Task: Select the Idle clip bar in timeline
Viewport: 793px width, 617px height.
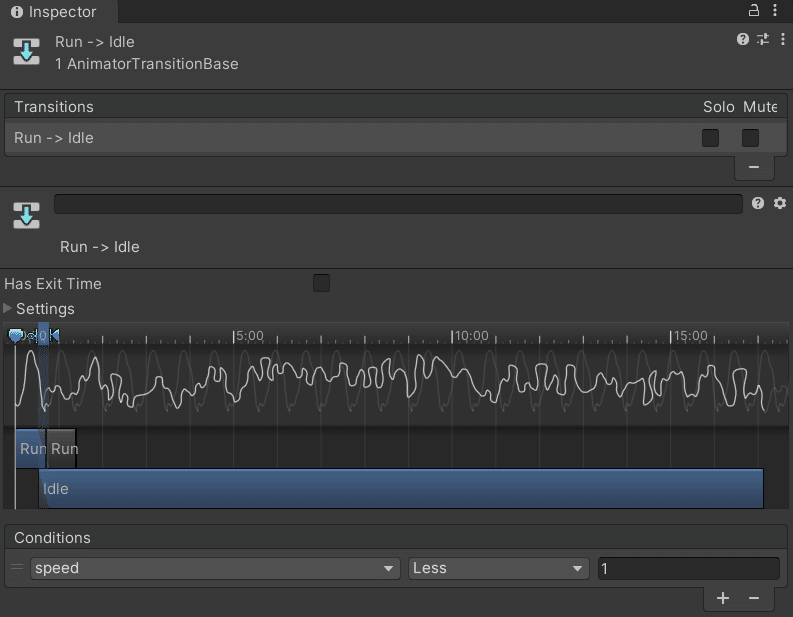Action: 401,489
